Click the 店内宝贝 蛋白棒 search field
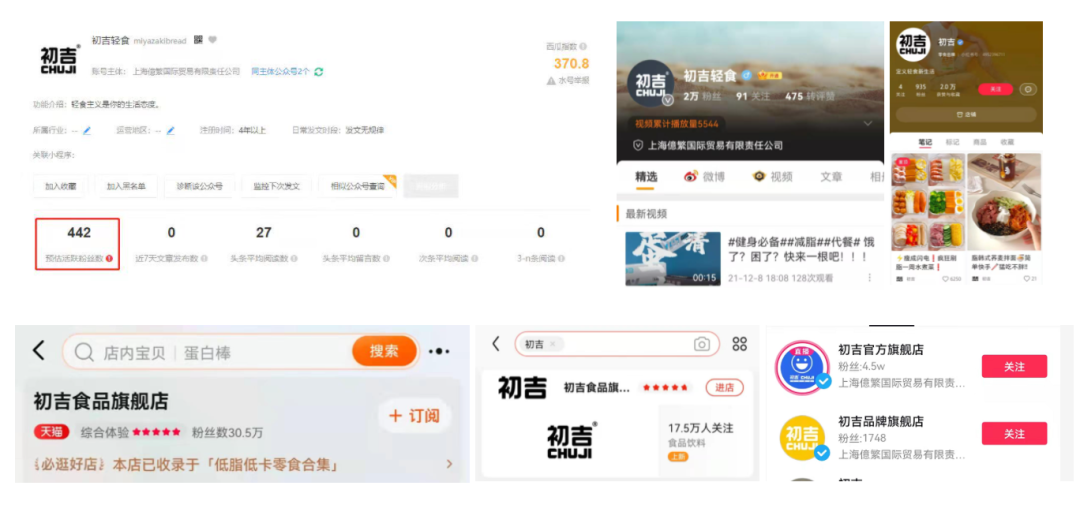 point(240,351)
